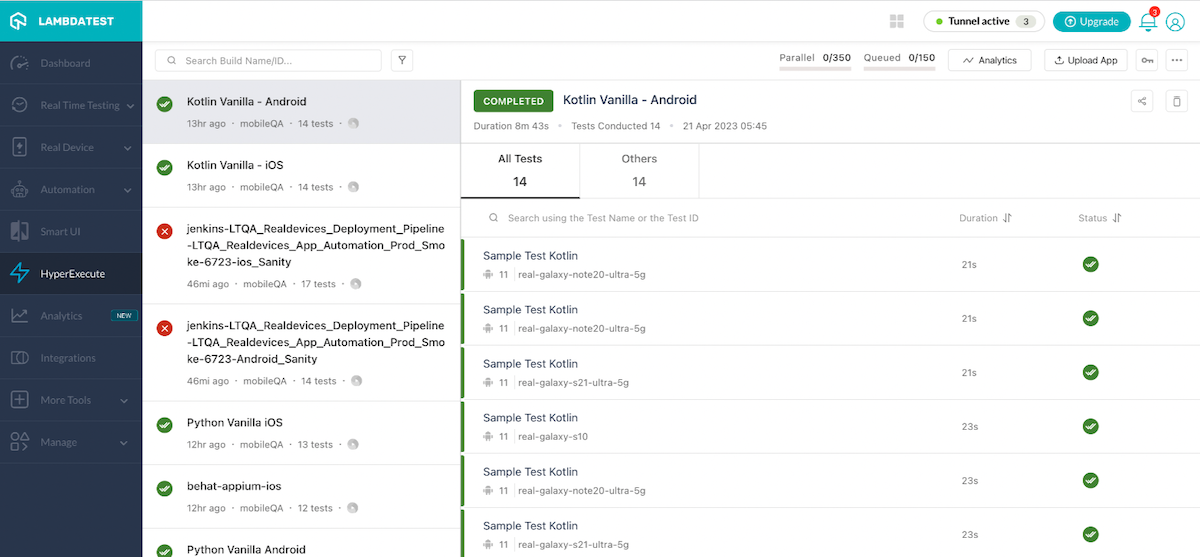Click the Analytics button in toolbar

989,61
